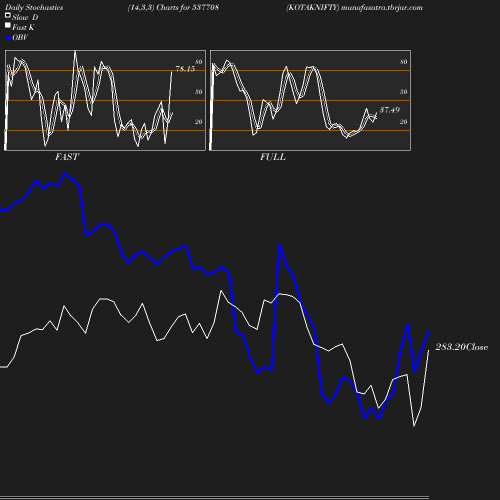Viewport: 500px width, 500px height.
Task: Click the FULL chart caption
Action: [x=273, y=157]
